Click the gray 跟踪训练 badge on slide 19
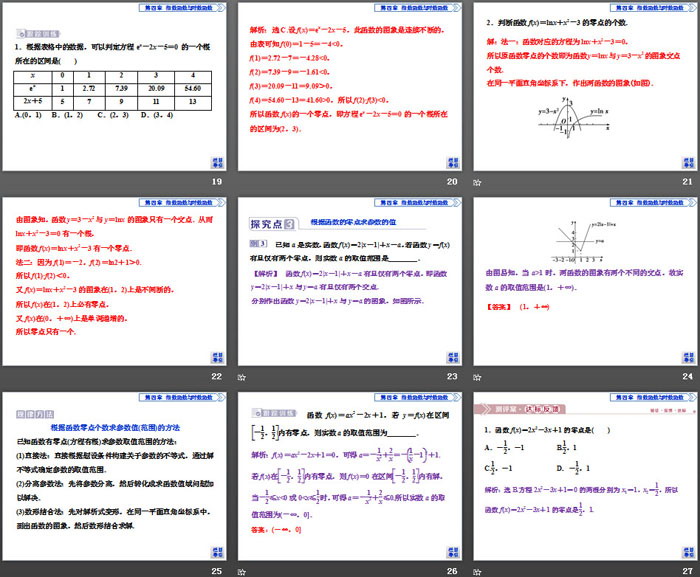 click(x=38, y=34)
